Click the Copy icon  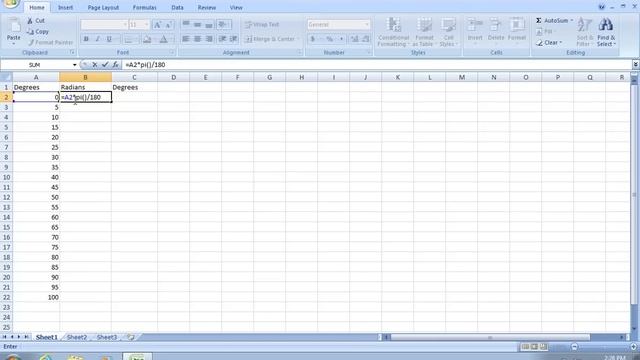30,31
